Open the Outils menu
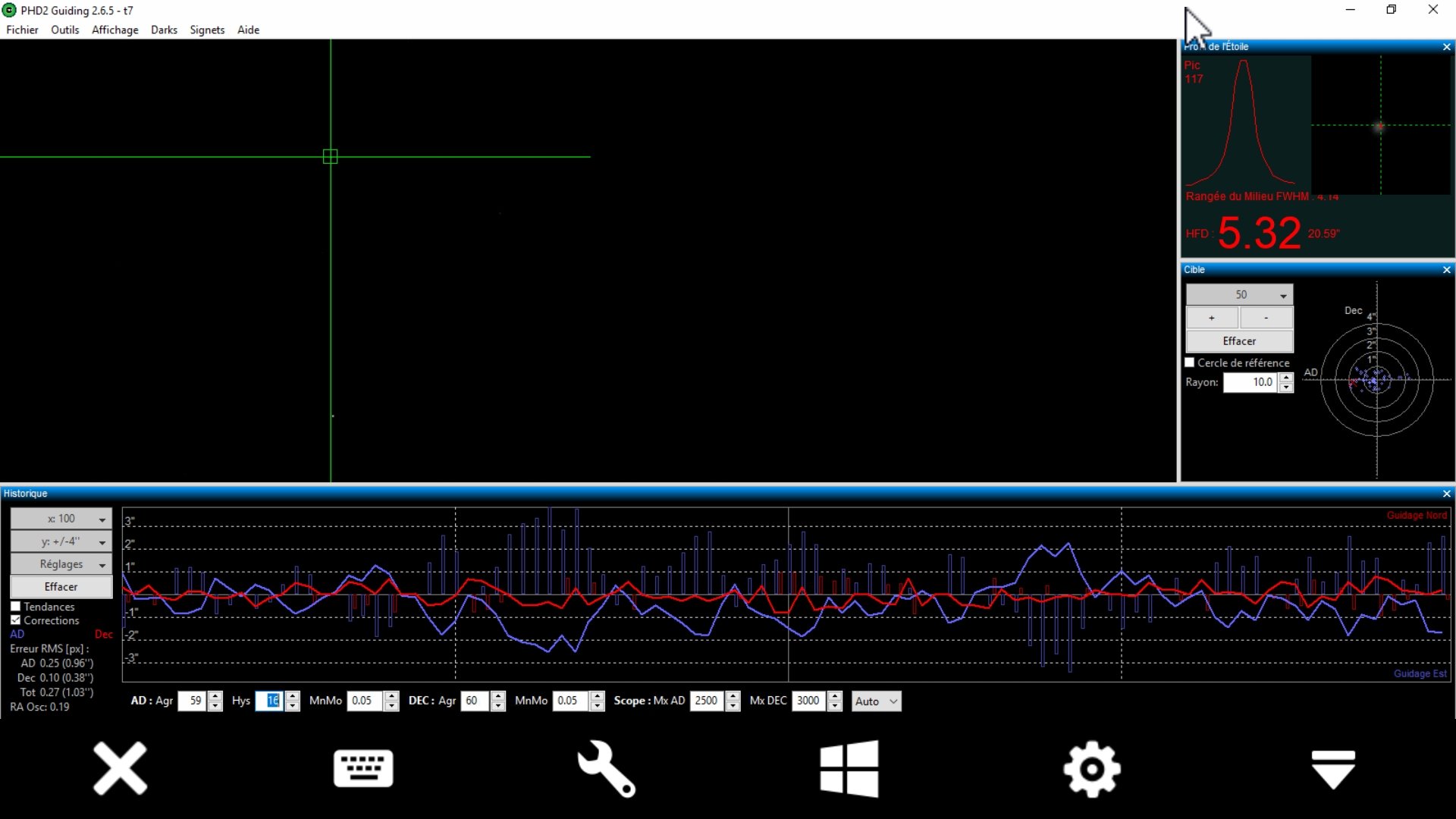 [64, 30]
